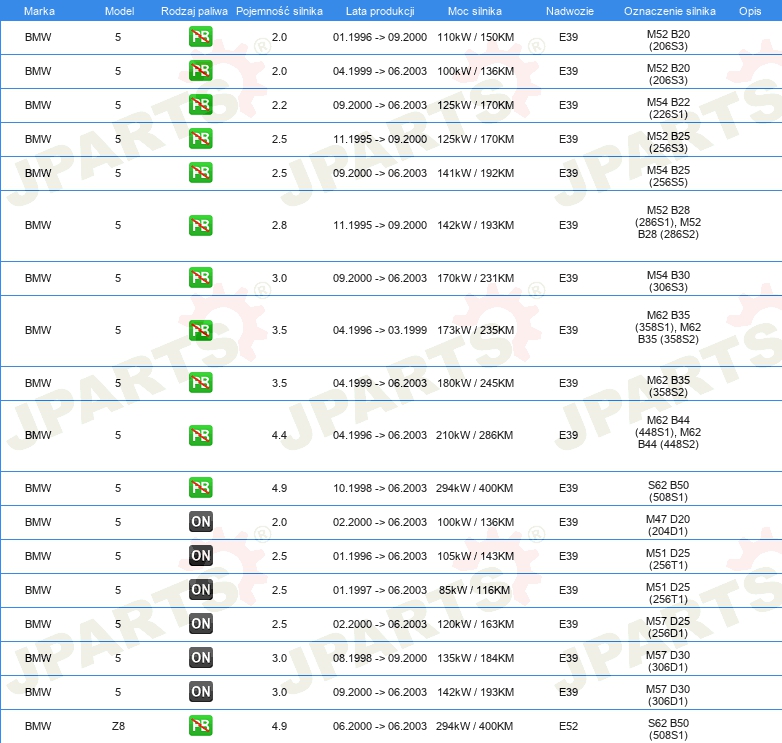Click the engine code M62 B35 (358S1), M62 B35 (358S2)
782x743 pixels.
point(668,327)
